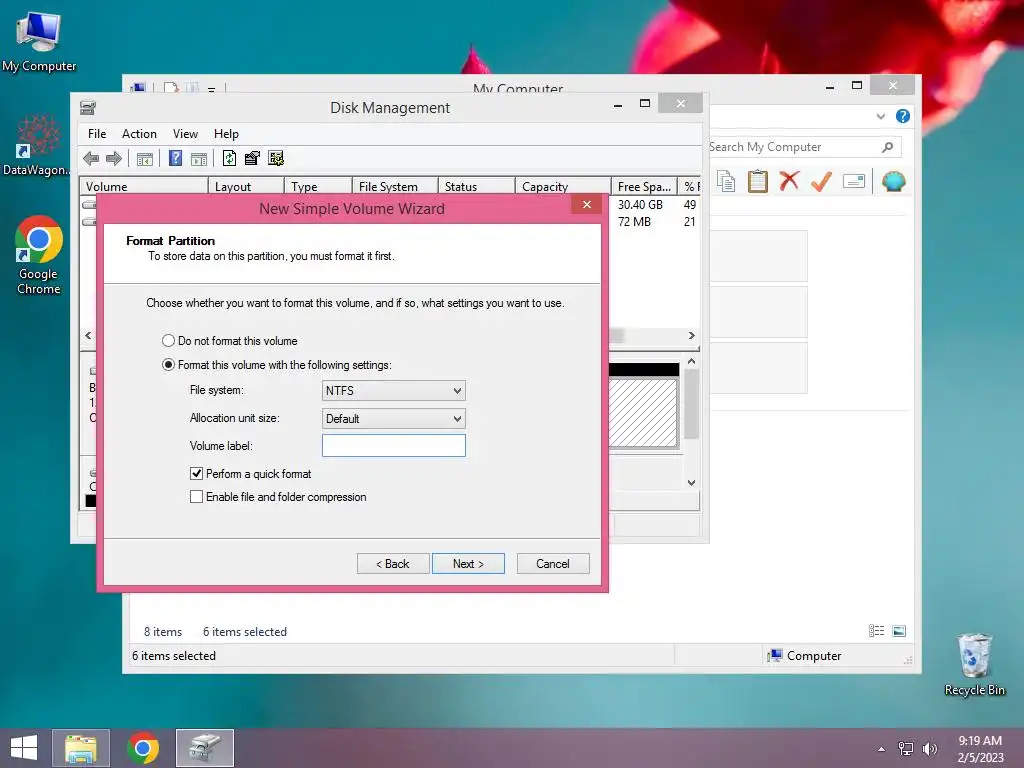Click the Volume label text field
The image size is (1024, 768).
(x=394, y=445)
